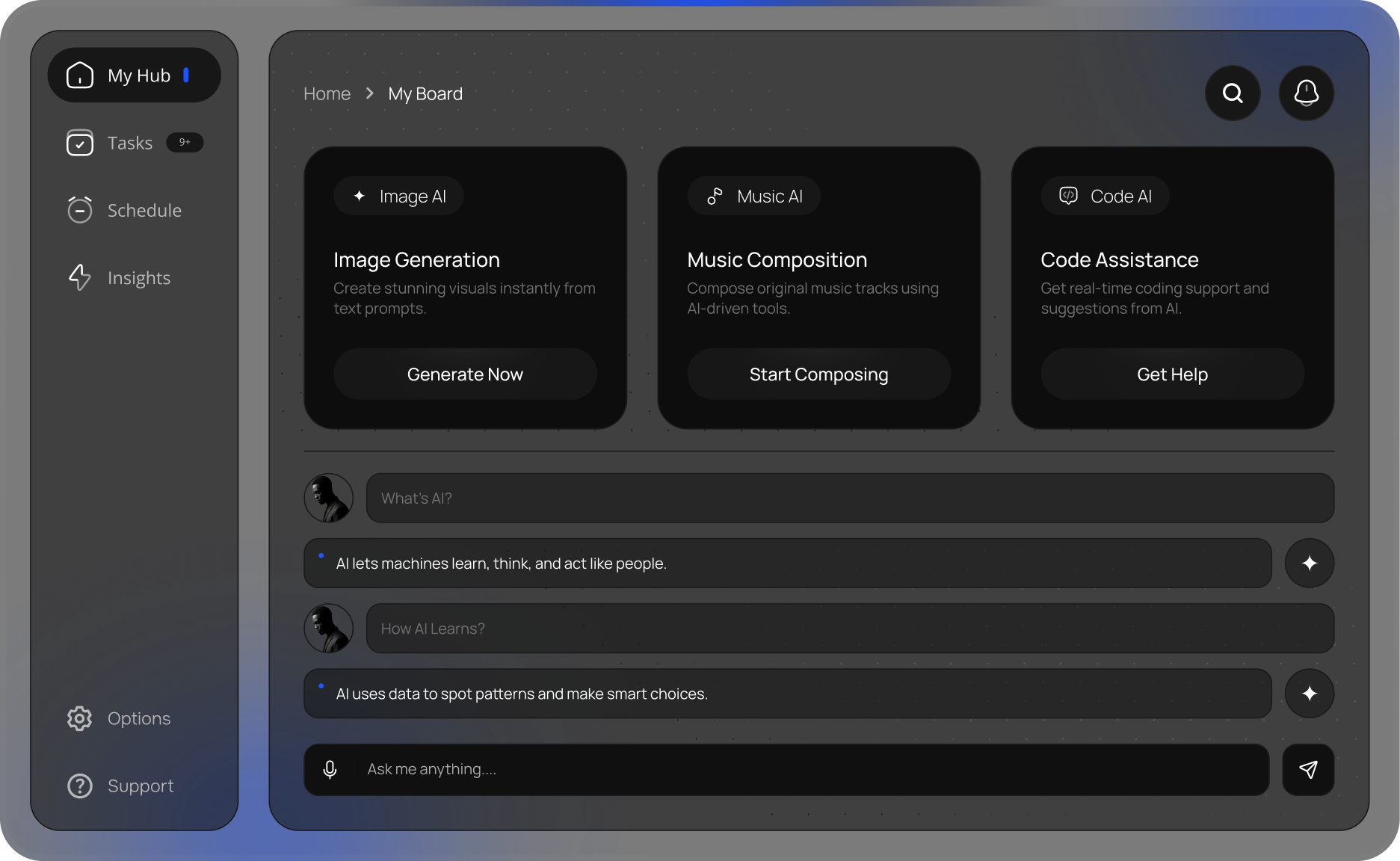Click the send arrow to submit
The image size is (1400, 861).
(1309, 768)
